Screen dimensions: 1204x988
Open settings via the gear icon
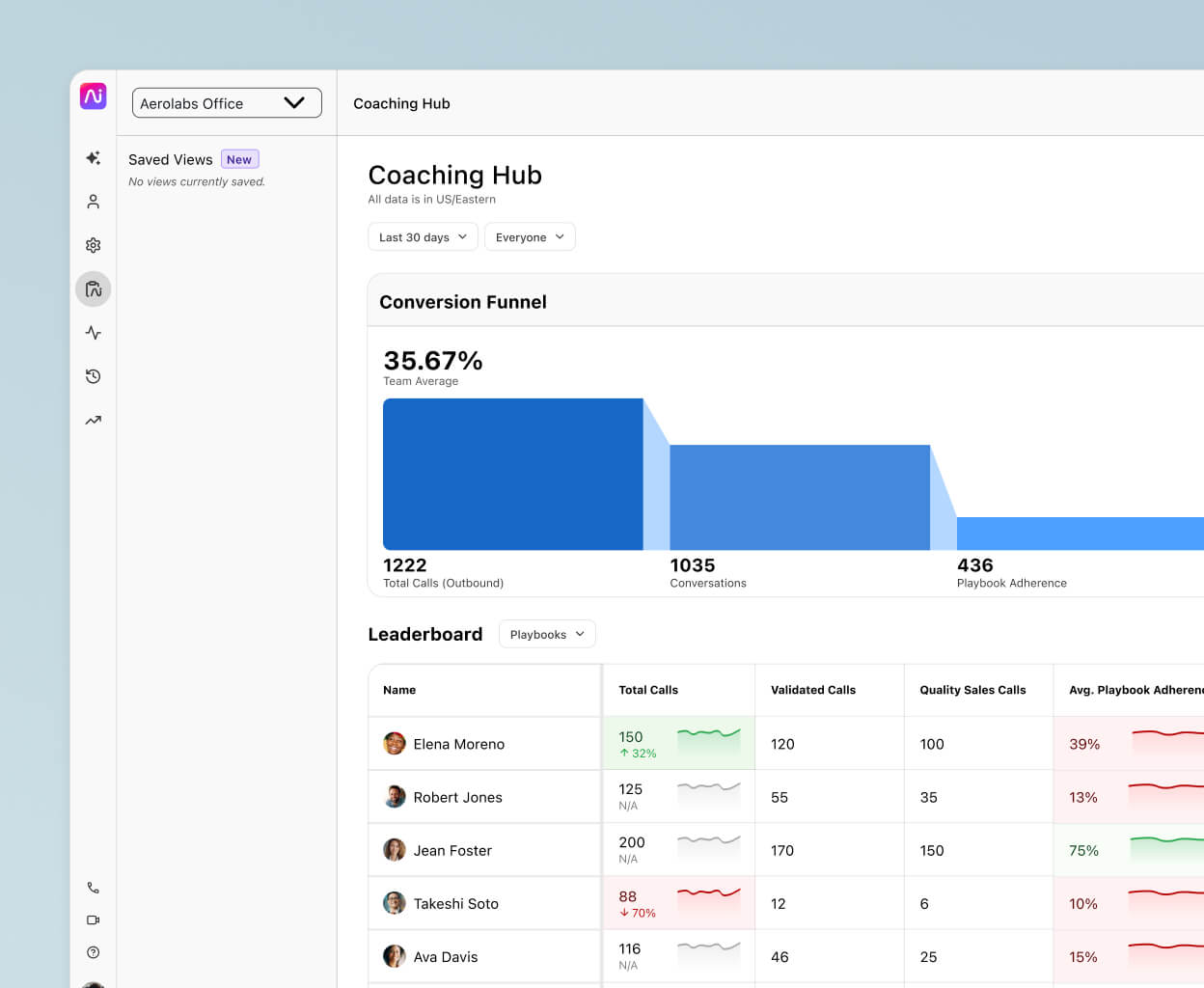[x=93, y=245]
